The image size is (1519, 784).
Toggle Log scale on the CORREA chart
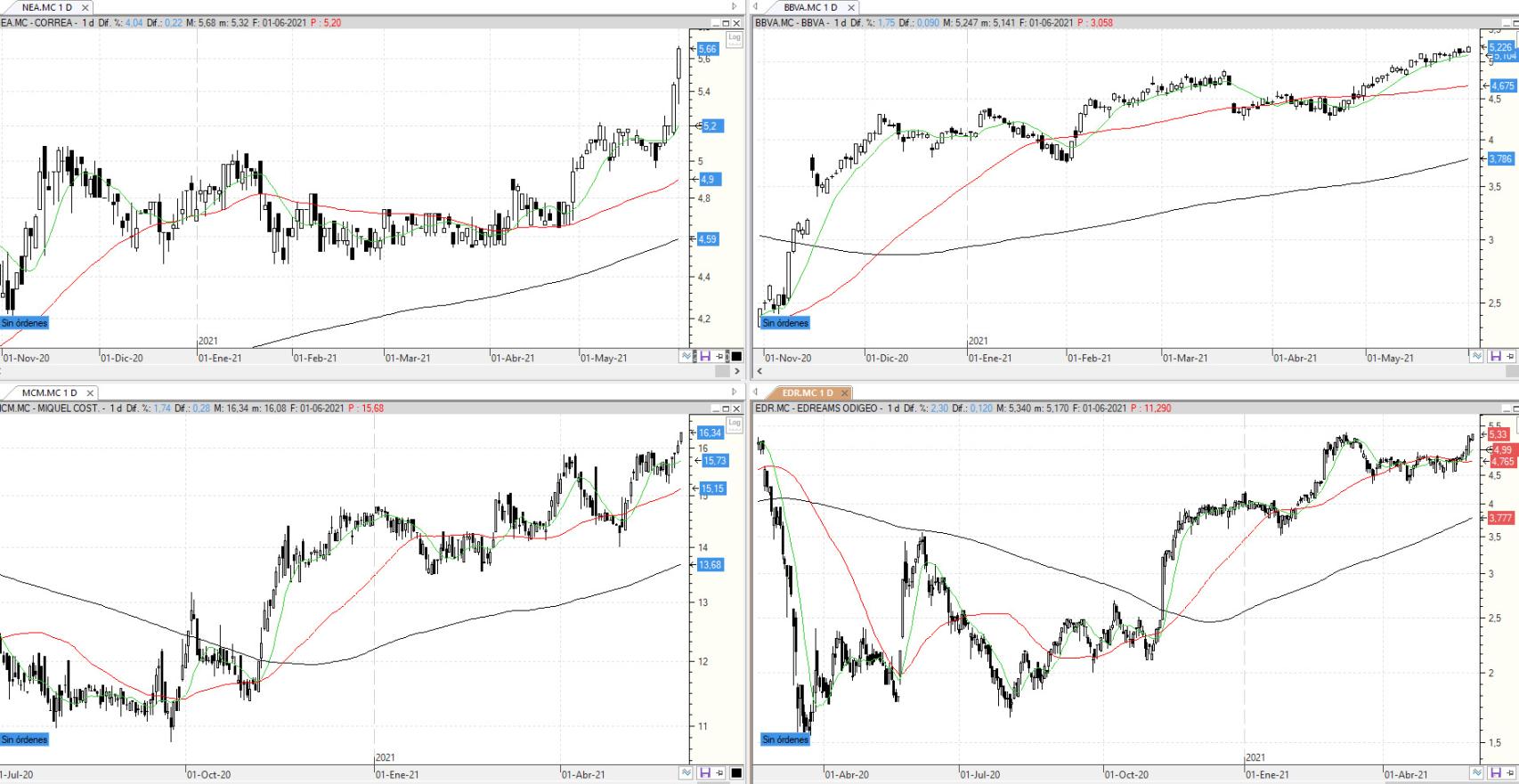click(735, 37)
